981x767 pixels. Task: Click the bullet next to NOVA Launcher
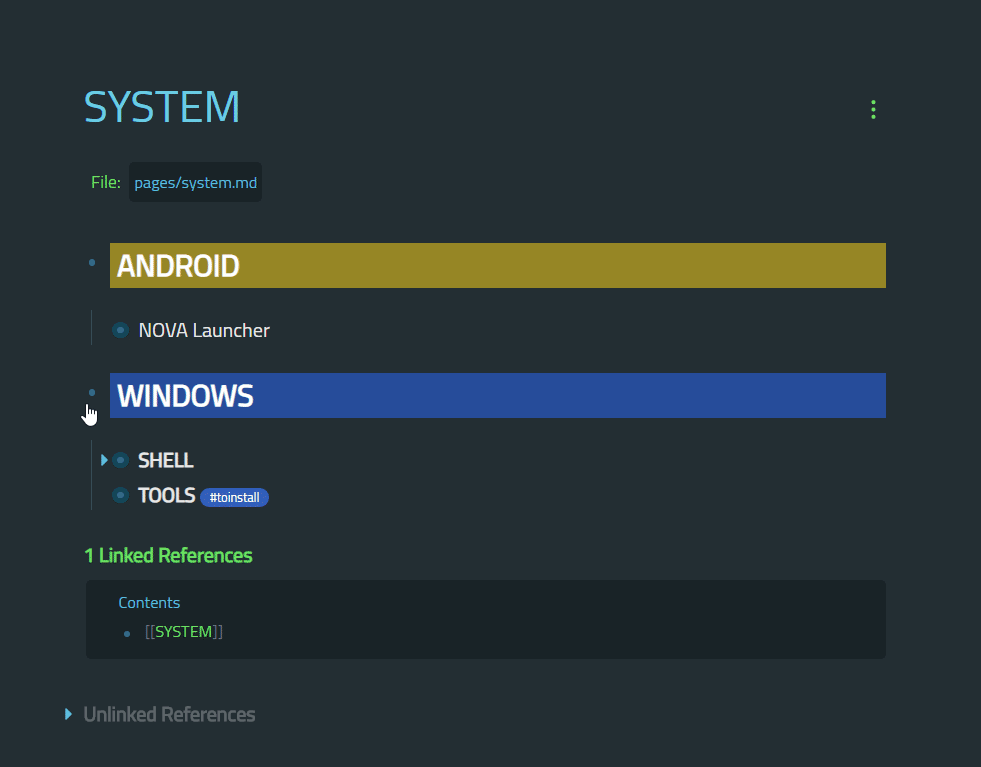coord(121,330)
